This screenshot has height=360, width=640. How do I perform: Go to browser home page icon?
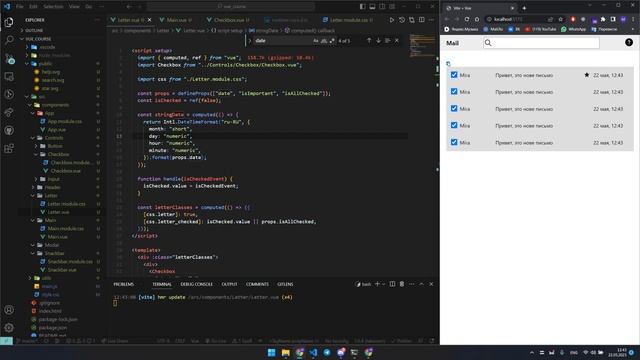coord(477,19)
